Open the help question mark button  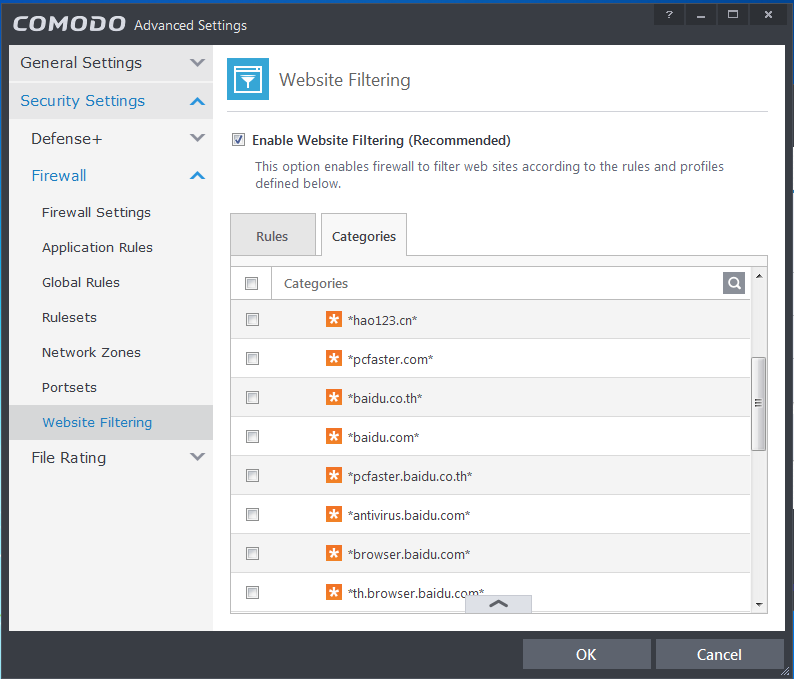[x=669, y=14]
